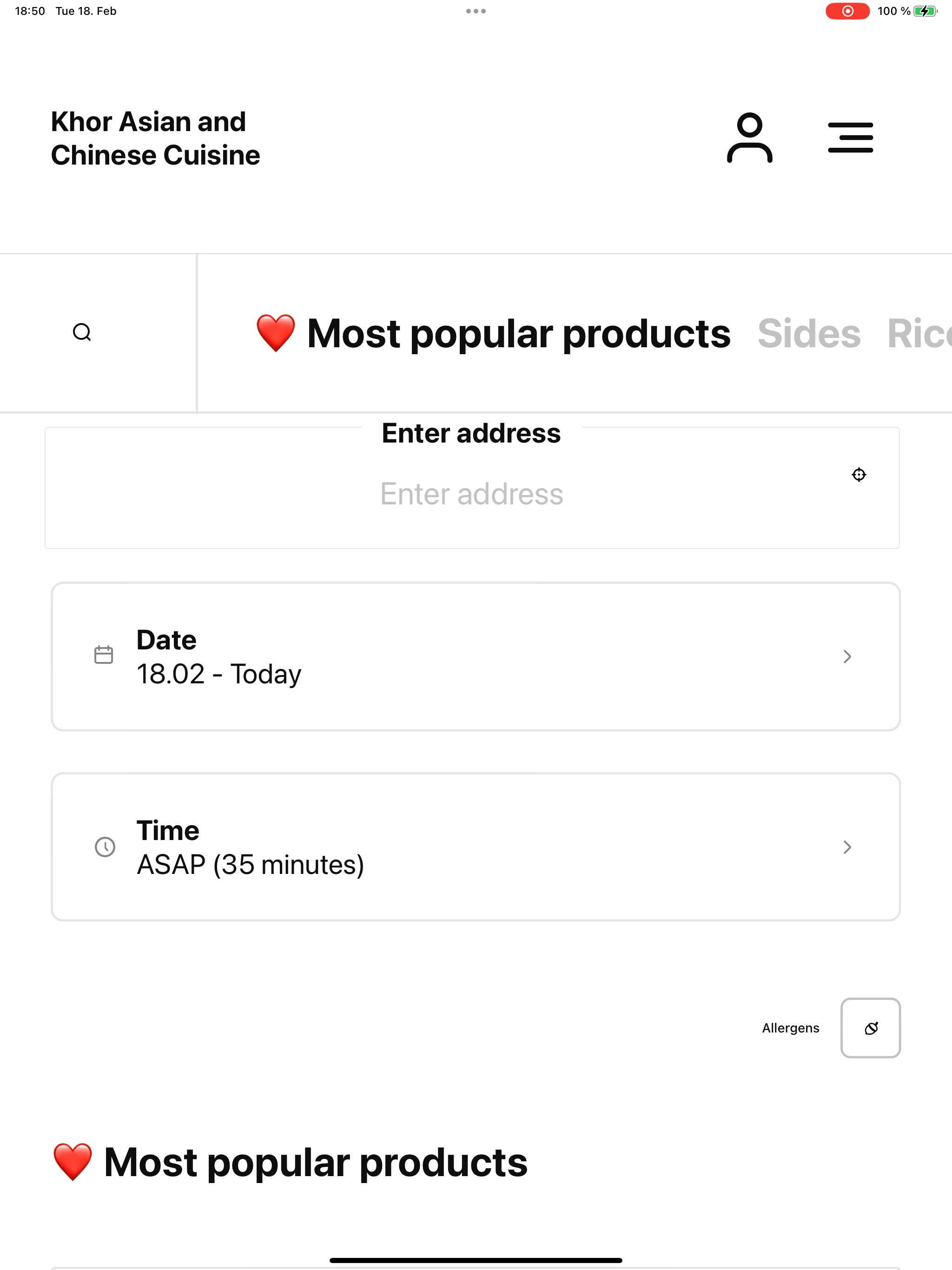
Task: Use current location crosshair icon
Action: pos(859,475)
